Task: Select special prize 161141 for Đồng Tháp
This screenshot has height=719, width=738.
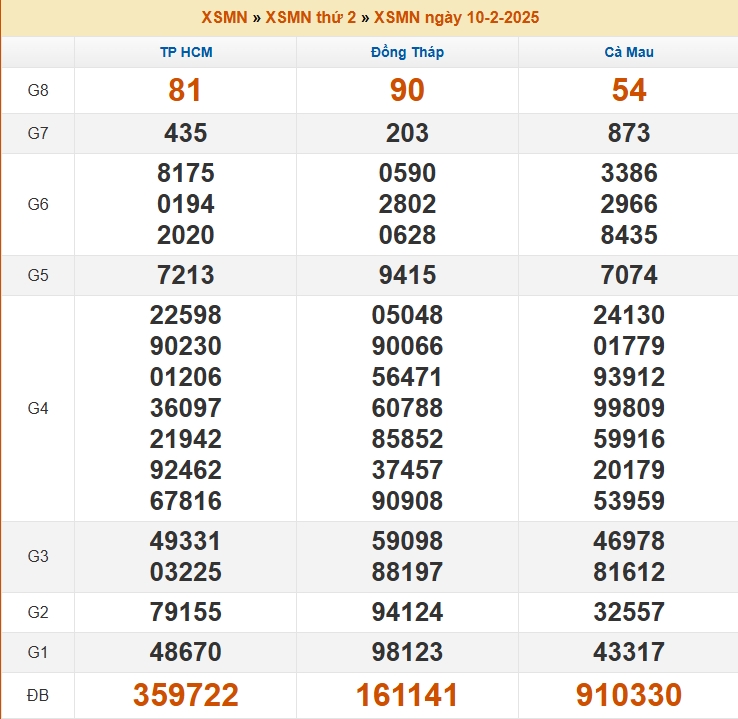Action: click(x=407, y=695)
